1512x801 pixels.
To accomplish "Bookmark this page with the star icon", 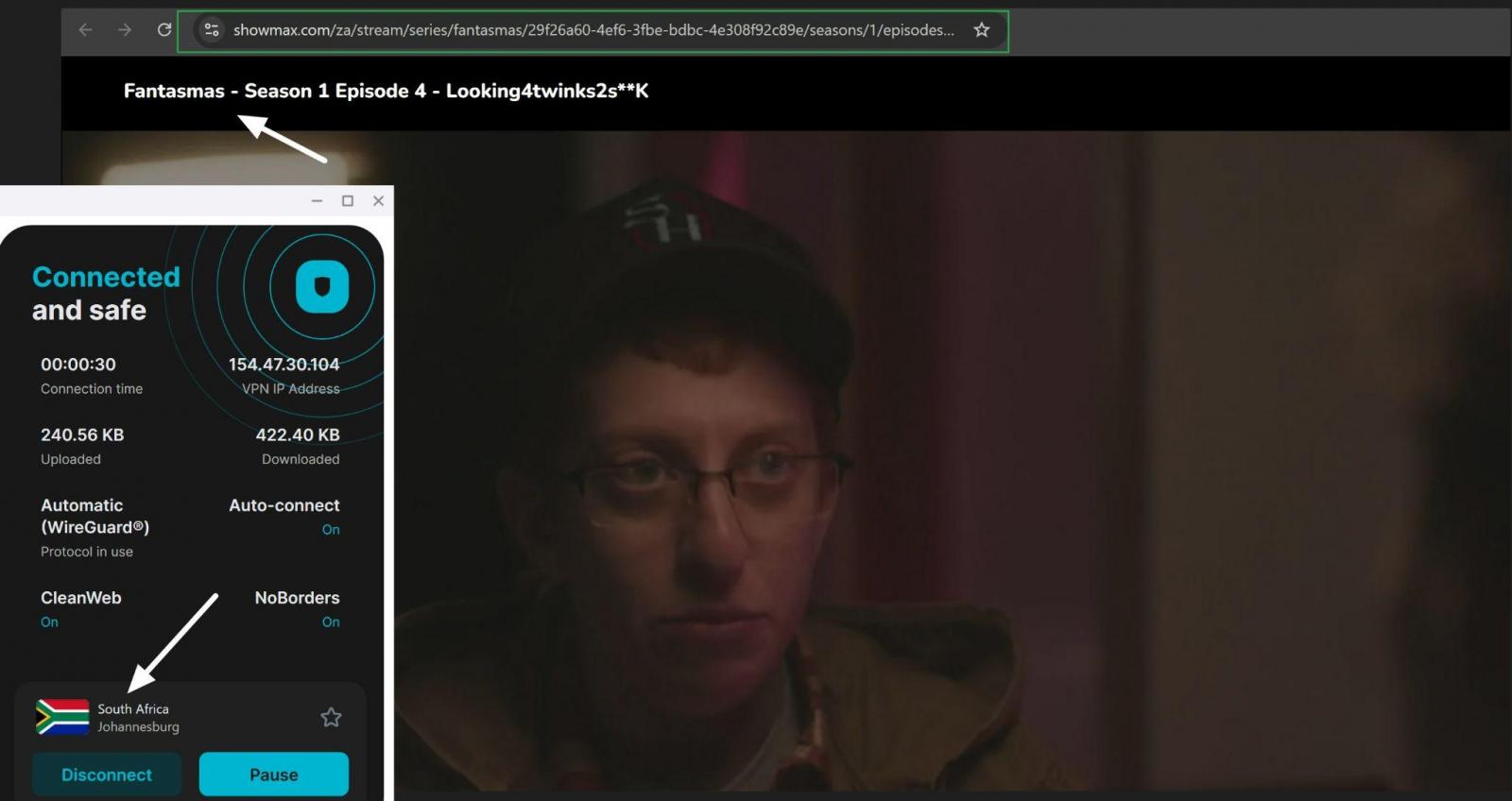I will point(982,30).
